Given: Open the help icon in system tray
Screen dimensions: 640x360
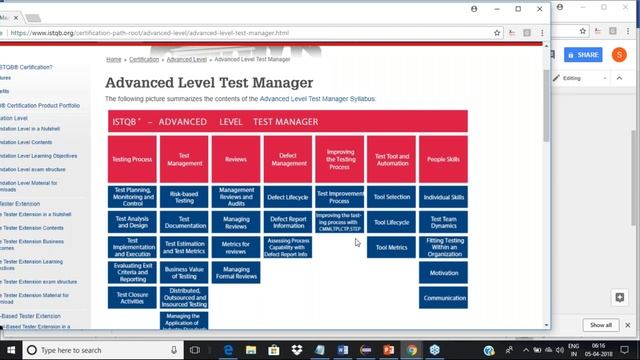Looking at the screenshot, I should pyautogui.click(x=489, y=350).
